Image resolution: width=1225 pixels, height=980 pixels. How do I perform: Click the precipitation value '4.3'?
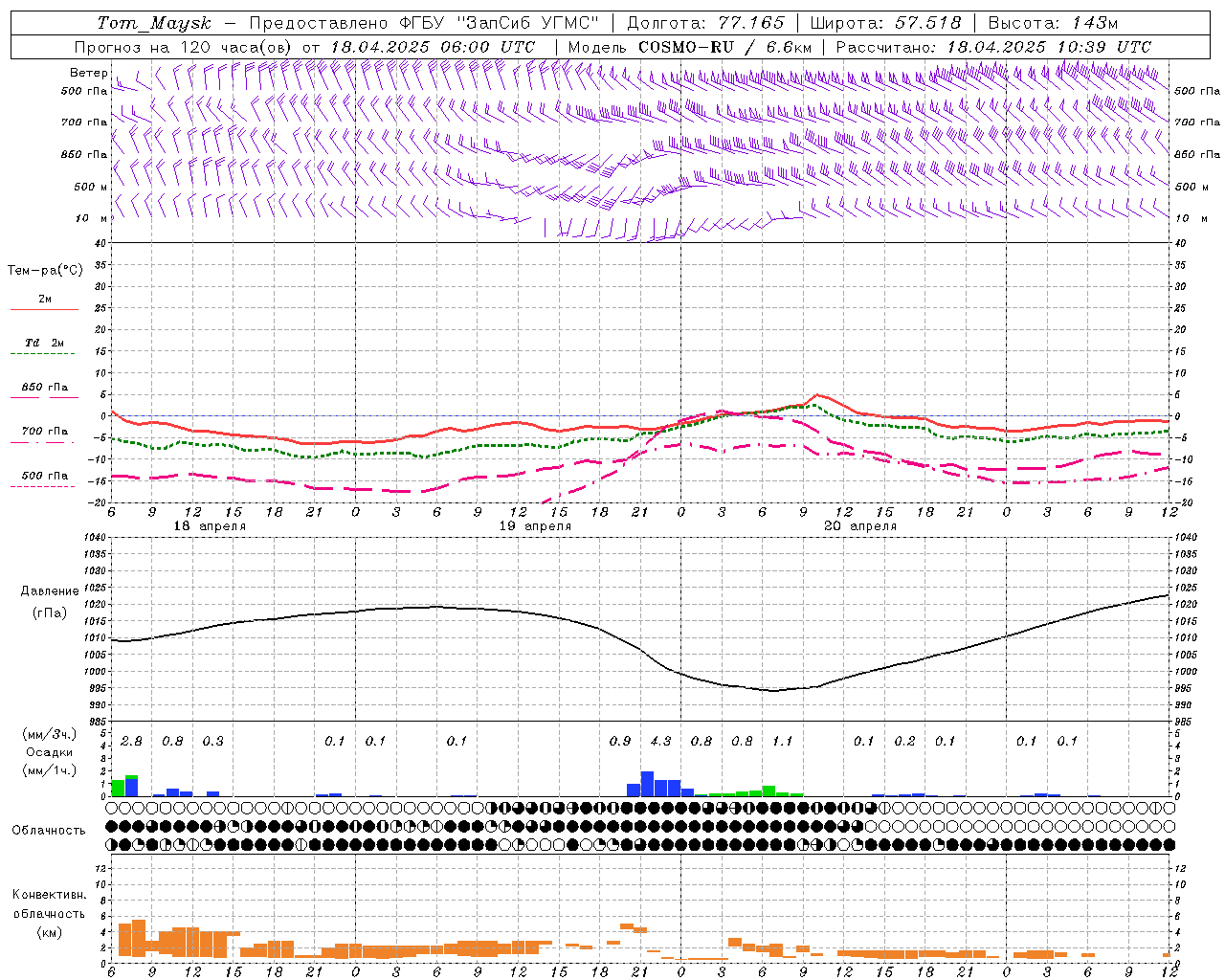(660, 741)
